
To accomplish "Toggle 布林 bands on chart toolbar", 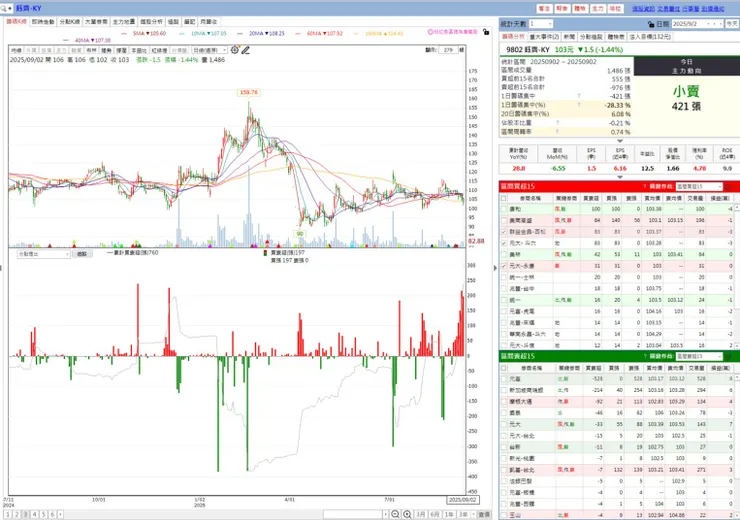I will (91, 50).
